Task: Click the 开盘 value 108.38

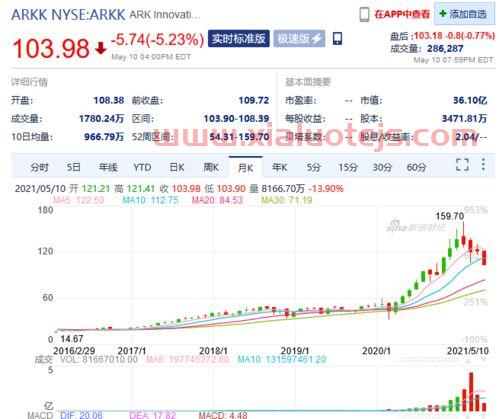Action: [109, 100]
